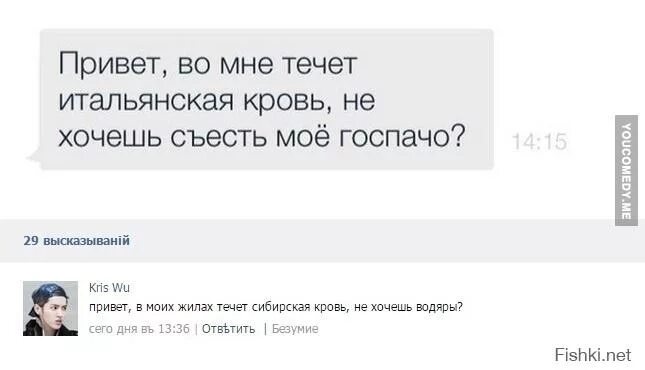Click the message bubble's tail pointer

pyautogui.click(x=34, y=156)
